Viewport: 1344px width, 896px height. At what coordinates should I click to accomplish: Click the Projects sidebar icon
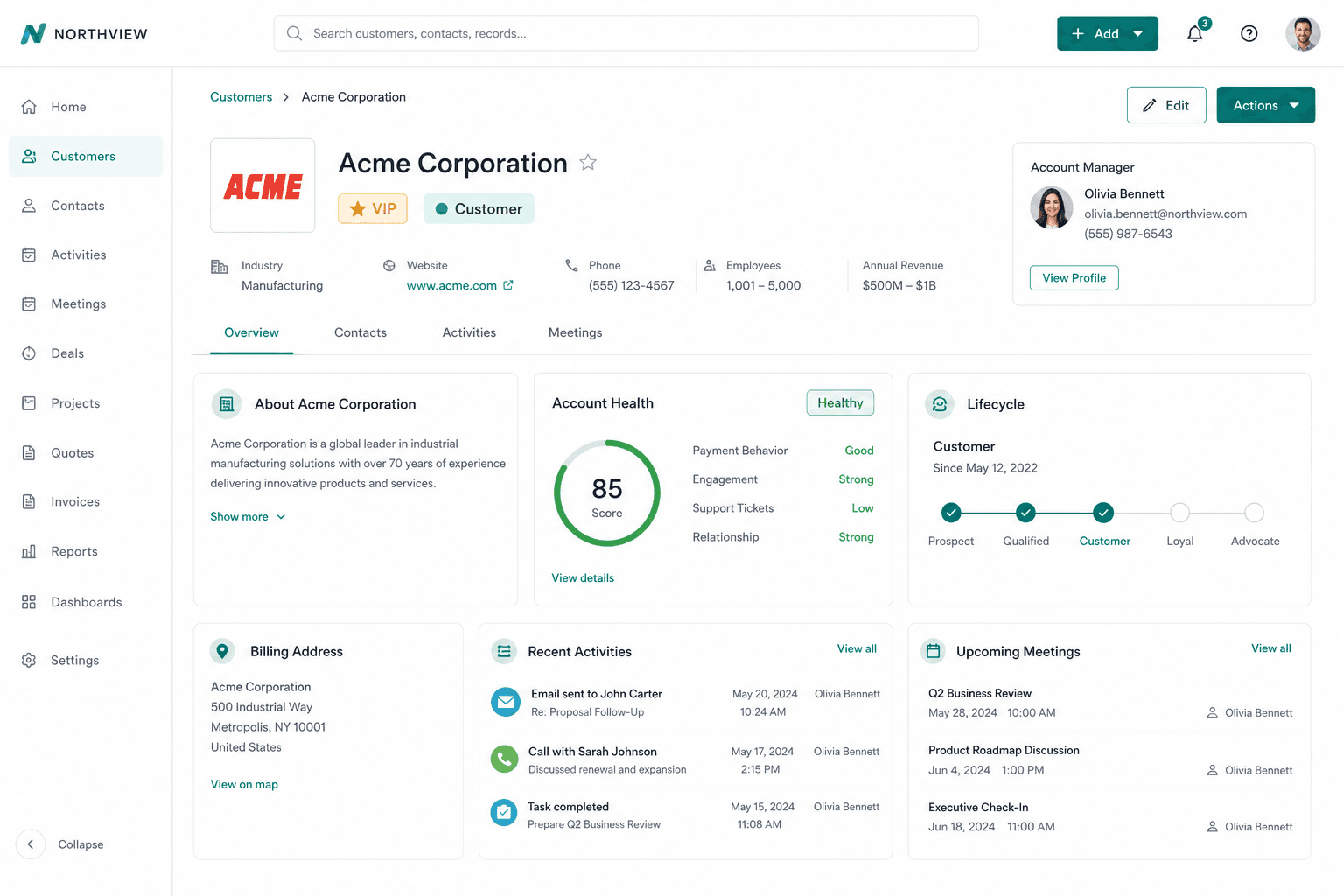tap(29, 403)
